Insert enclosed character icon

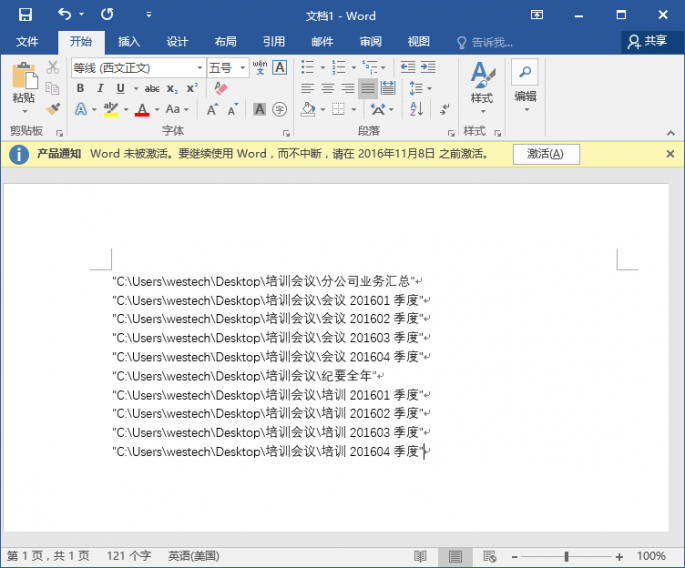[x=280, y=109]
